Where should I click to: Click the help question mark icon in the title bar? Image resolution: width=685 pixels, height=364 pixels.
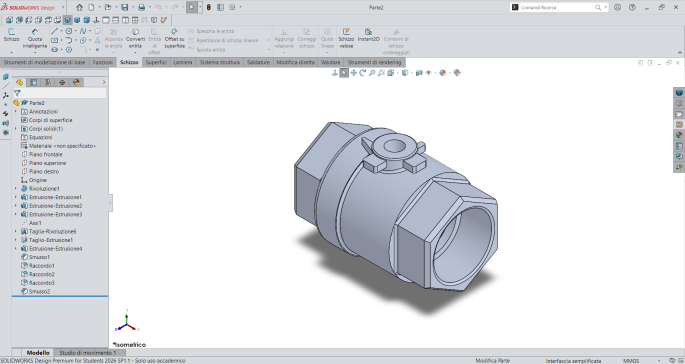(x=632, y=7)
